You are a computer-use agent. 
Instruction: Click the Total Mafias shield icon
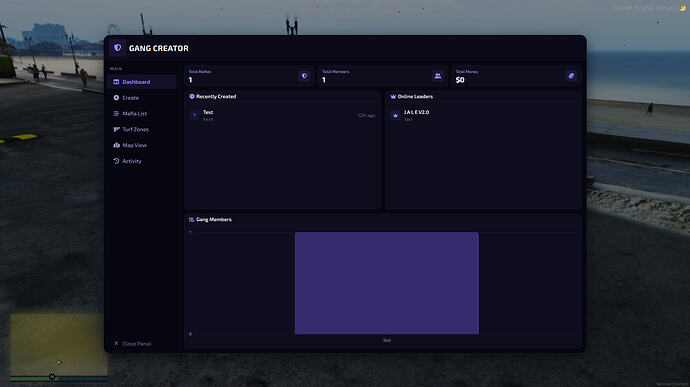(x=304, y=76)
